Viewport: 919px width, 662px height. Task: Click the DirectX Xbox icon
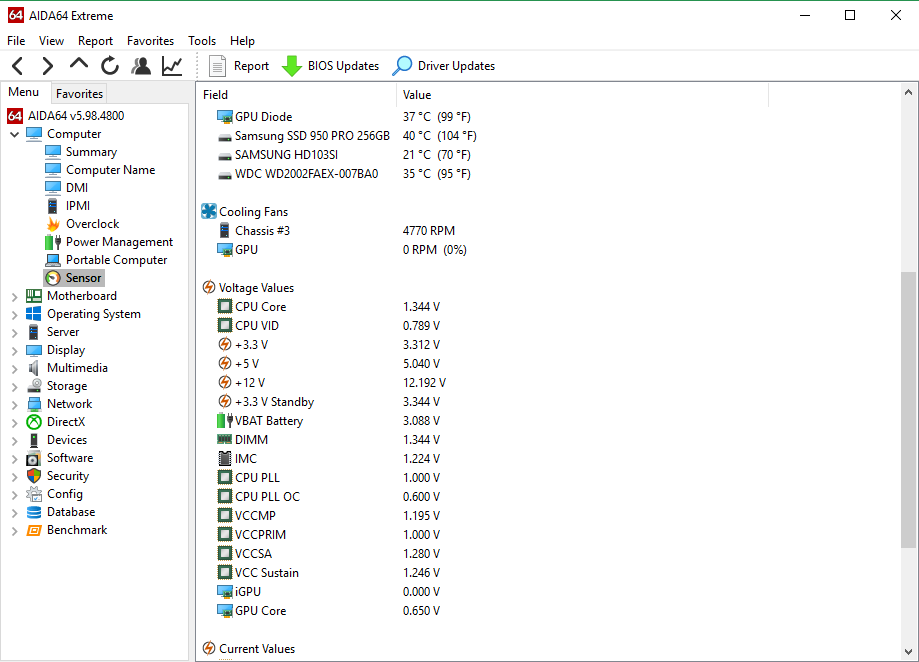(x=34, y=422)
